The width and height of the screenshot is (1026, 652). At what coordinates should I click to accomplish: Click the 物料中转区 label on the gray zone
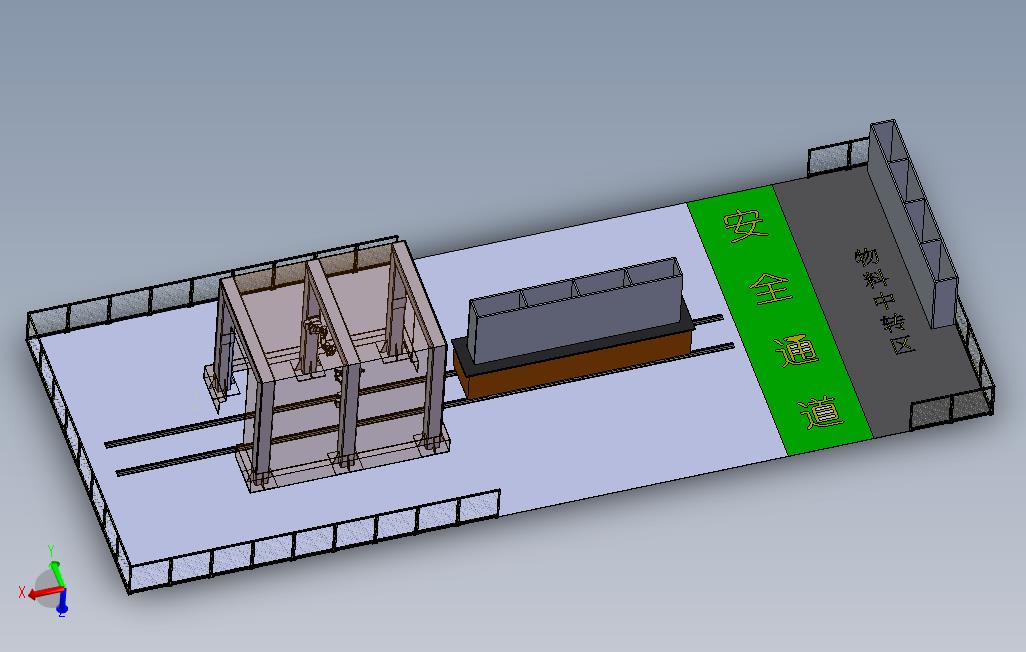pos(884,300)
